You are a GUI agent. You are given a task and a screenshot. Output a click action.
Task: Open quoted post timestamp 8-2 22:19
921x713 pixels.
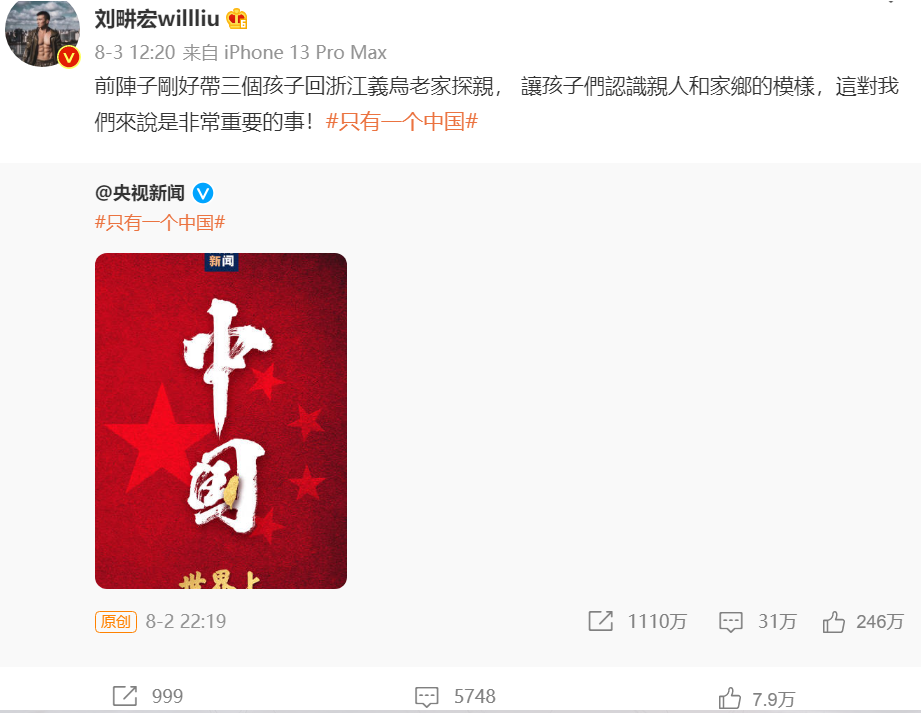tap(186, 621)
